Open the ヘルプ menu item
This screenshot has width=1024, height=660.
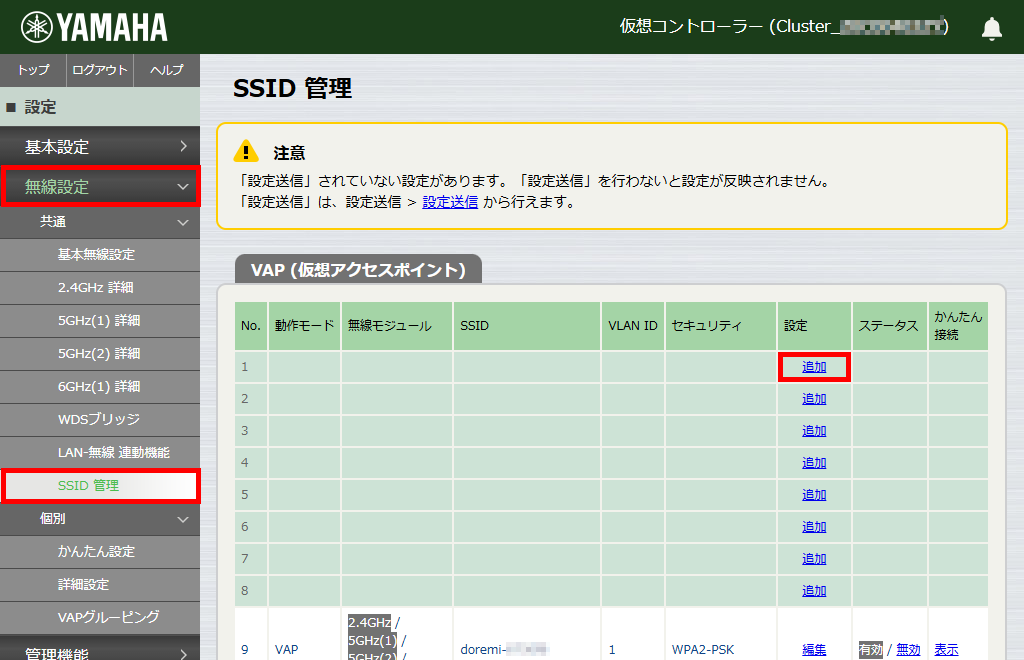tap(166, 70)
